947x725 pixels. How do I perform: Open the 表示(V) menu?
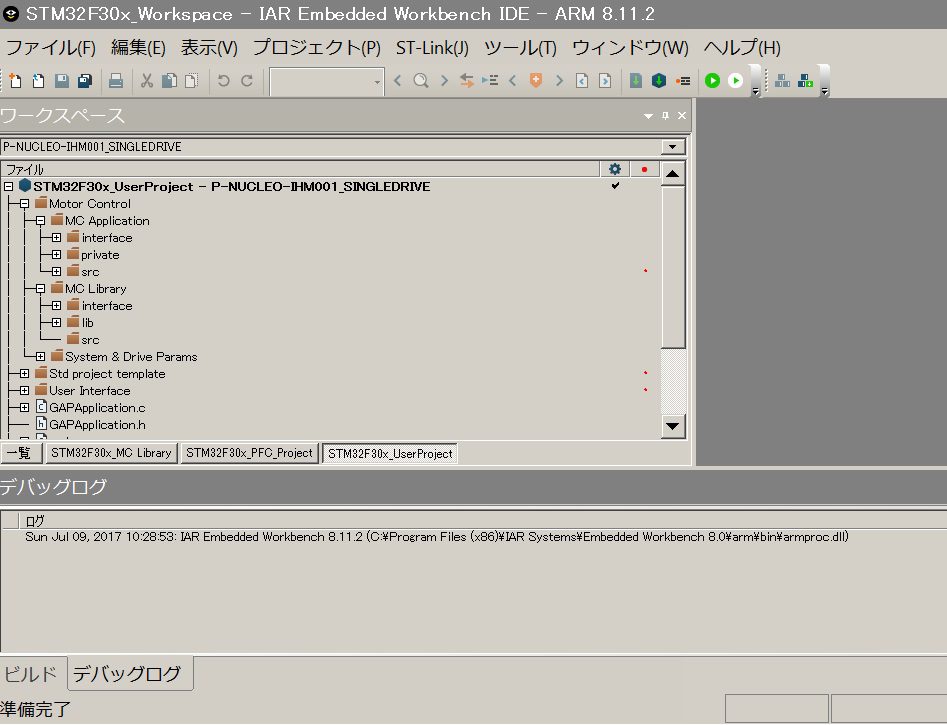210,48
